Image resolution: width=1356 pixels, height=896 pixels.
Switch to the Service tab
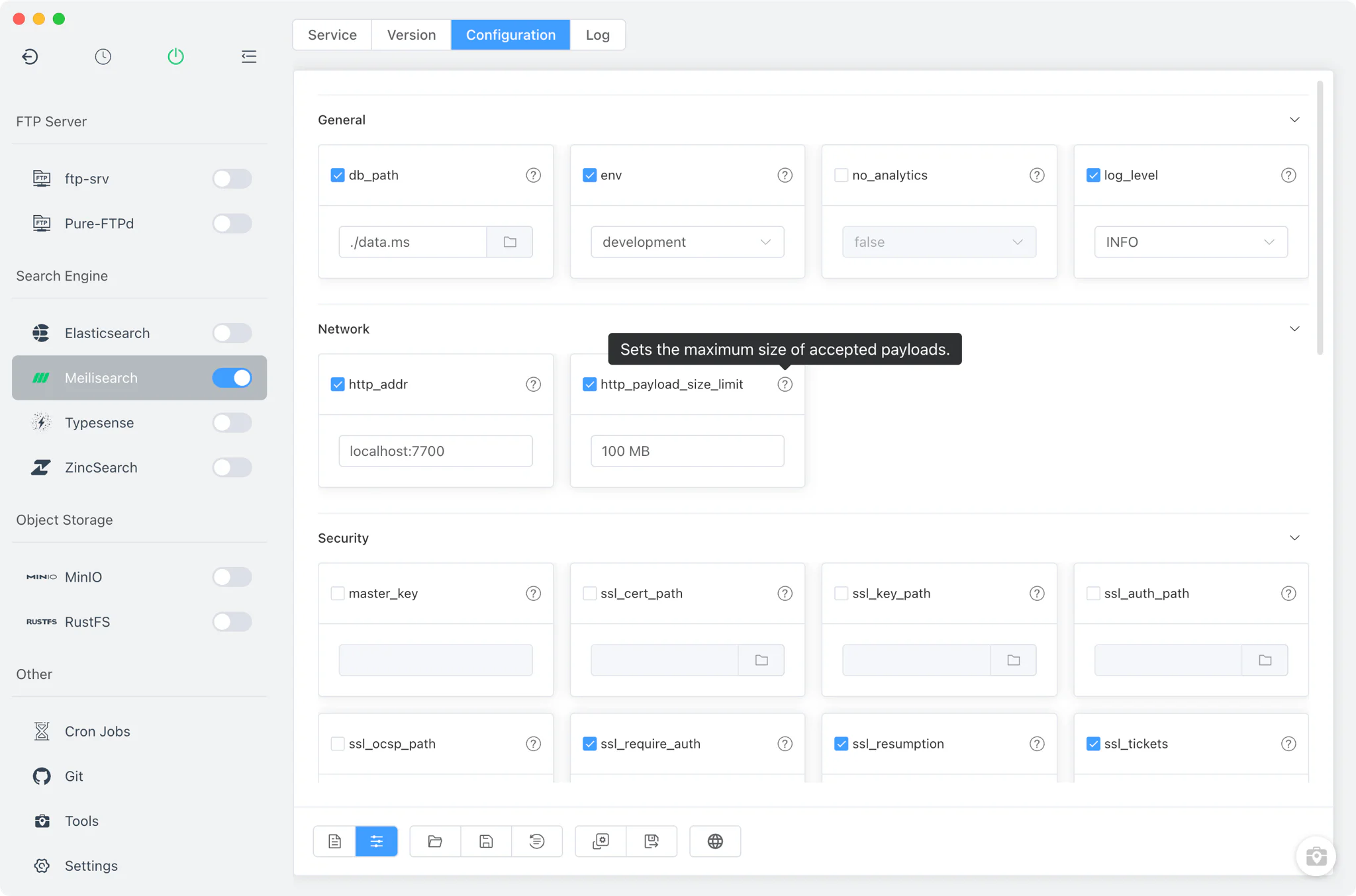[332, 35]
